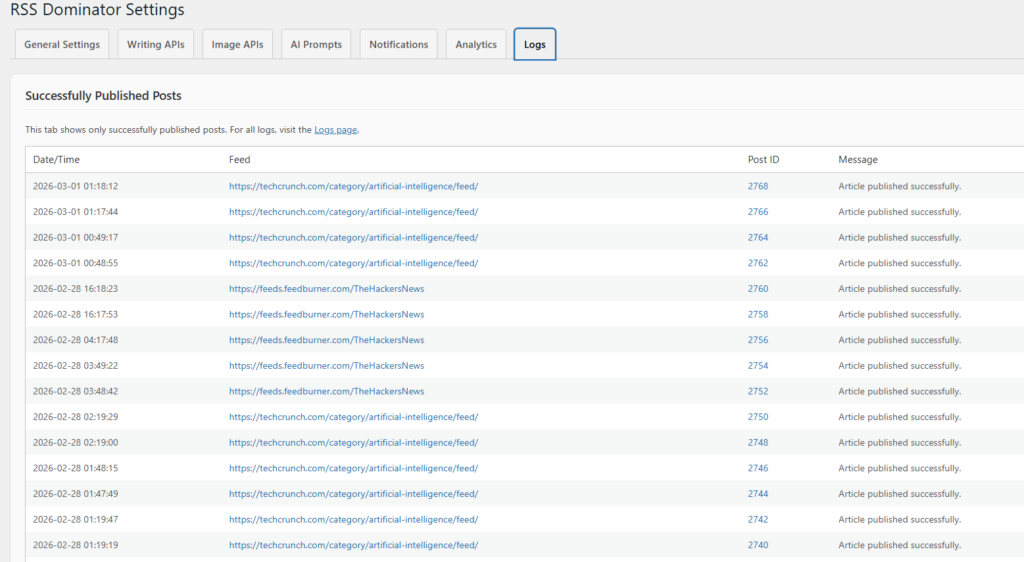
Task: Open TechCrunch feed link logged at 01:18:12
Action: click(353, 186)
